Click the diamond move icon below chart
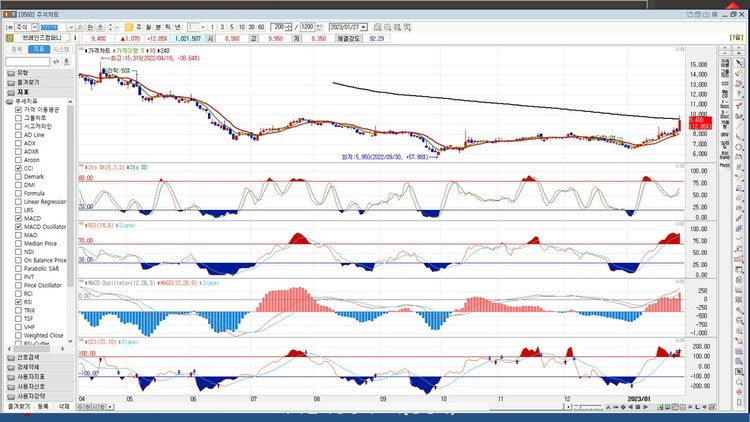 point(623,407)
